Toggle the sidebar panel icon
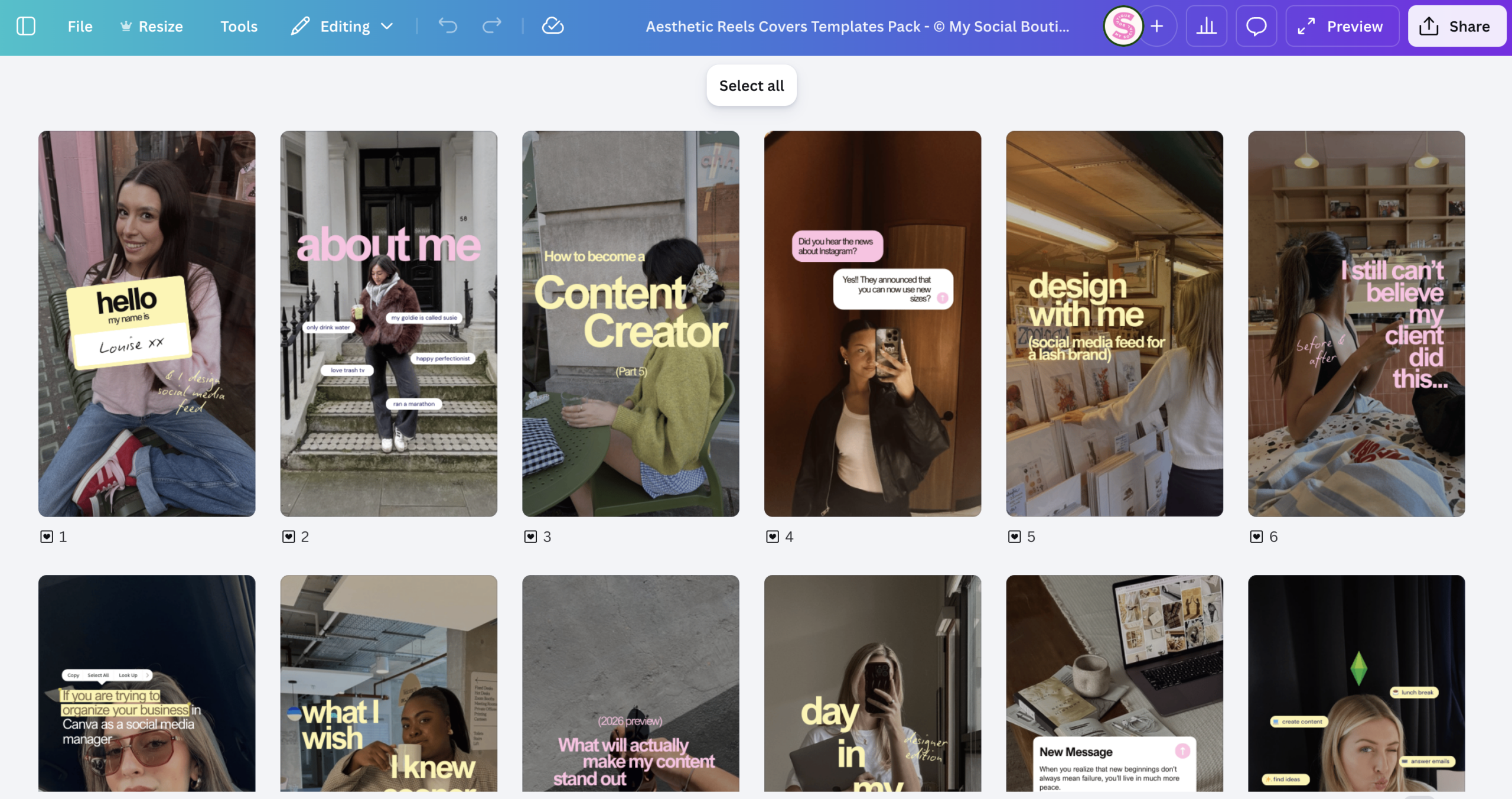The width and height of the screenshot is (1512, 799). tap(26, 26)
